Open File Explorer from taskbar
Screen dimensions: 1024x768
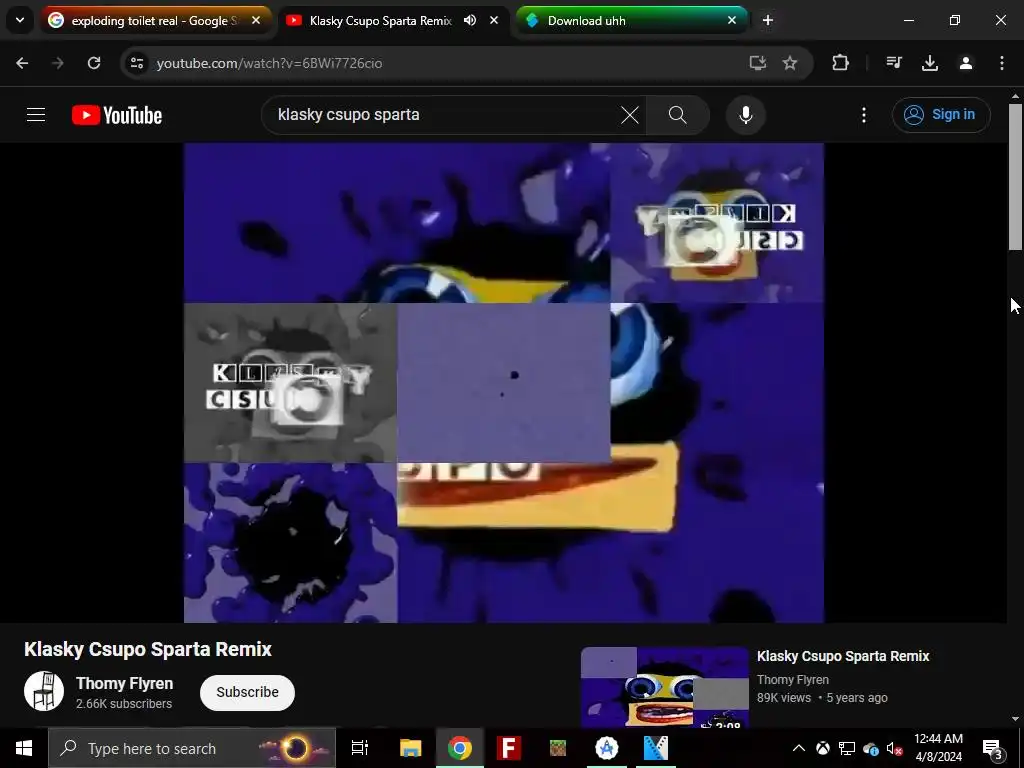(x=411, y=748)
